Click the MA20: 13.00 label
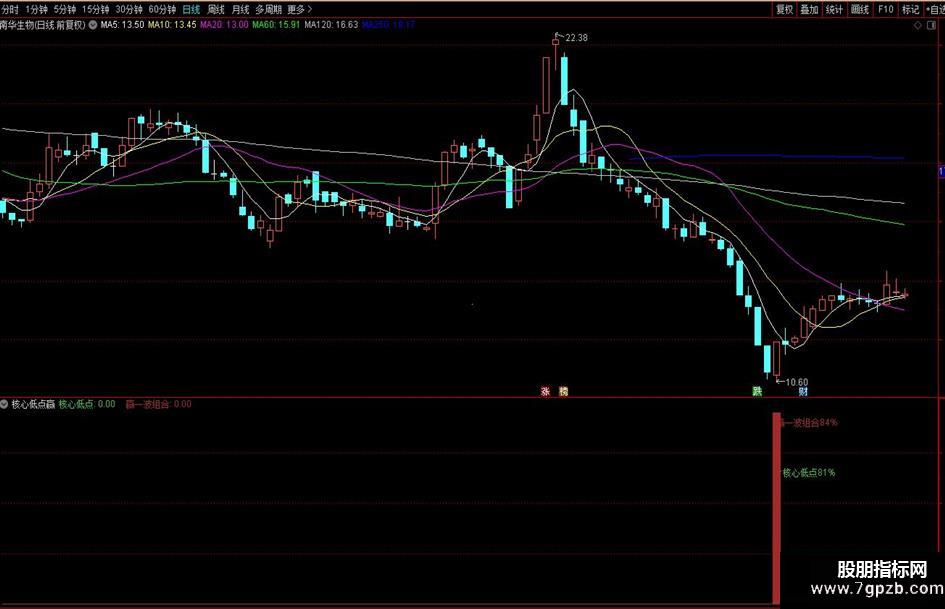This screenshot has width=945, height=609. click(x=224, y=25)
